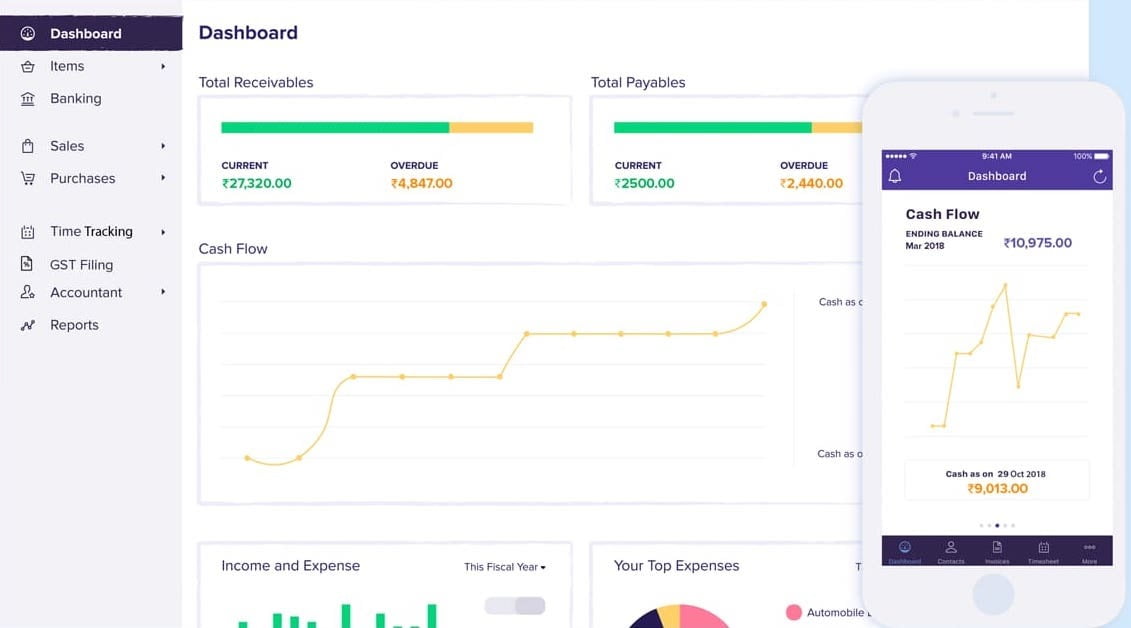The width and height of the screenshot is (1131, 628).
Task: Click receivables overdue amount ₹4,847.00
Action: pyautogui.click(x=421, y=183)
